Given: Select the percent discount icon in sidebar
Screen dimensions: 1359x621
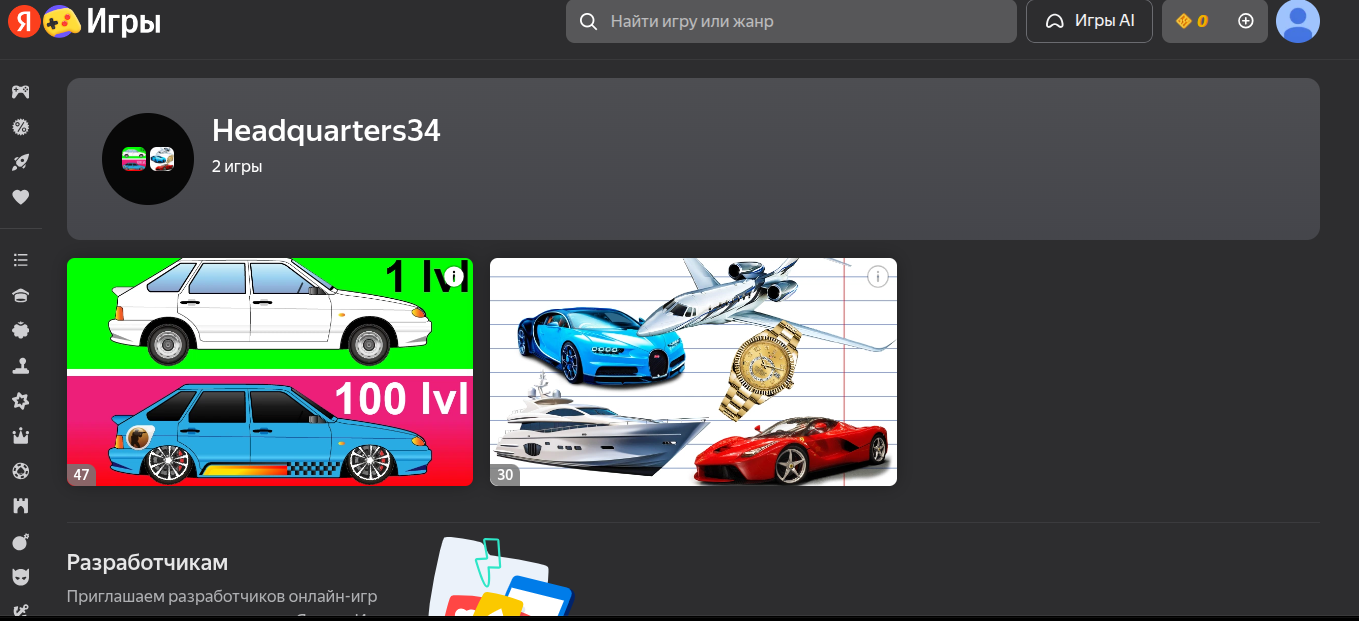Looking at the screenshot, I should (20, 127).
